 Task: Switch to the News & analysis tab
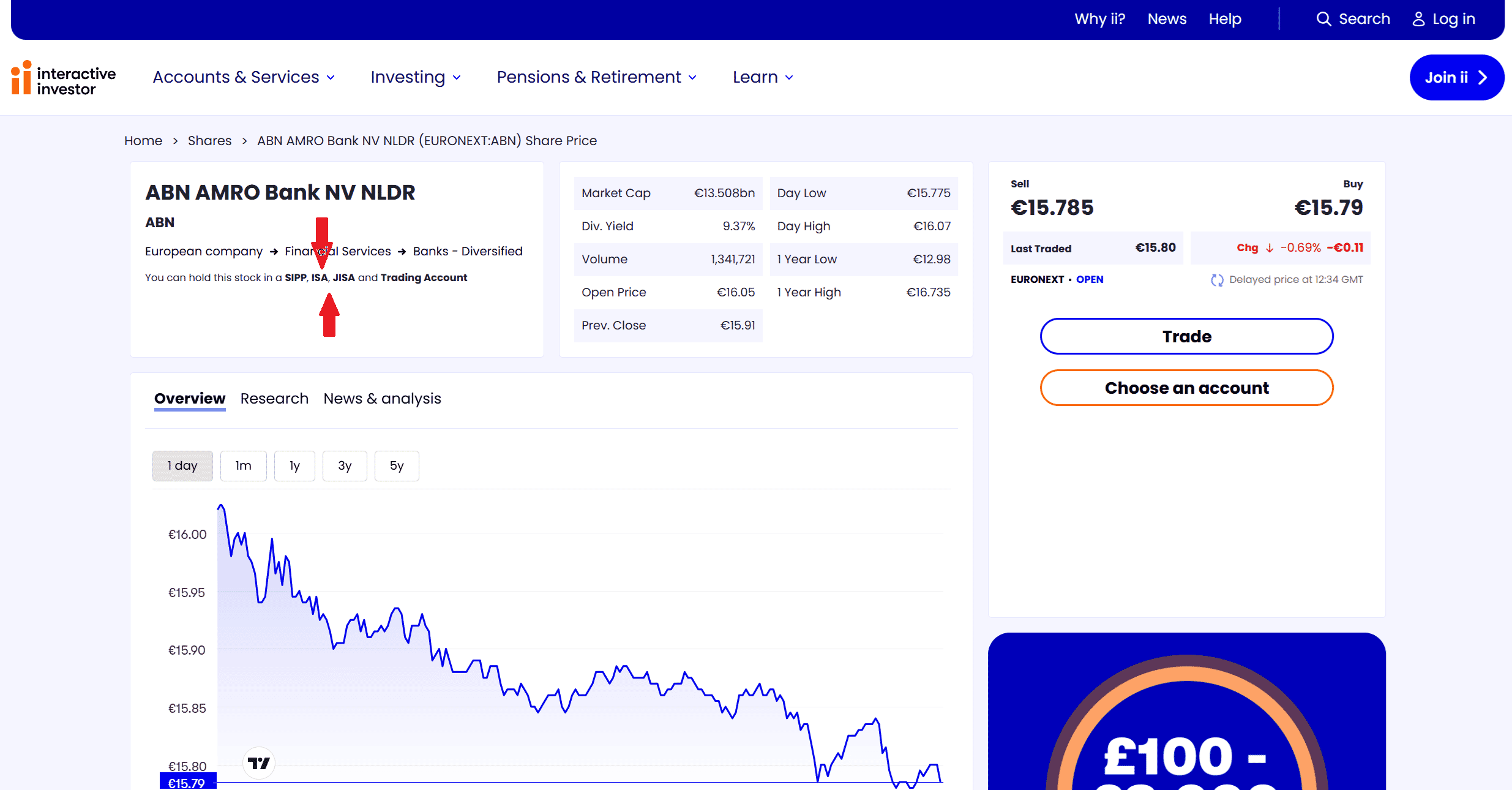382,399
